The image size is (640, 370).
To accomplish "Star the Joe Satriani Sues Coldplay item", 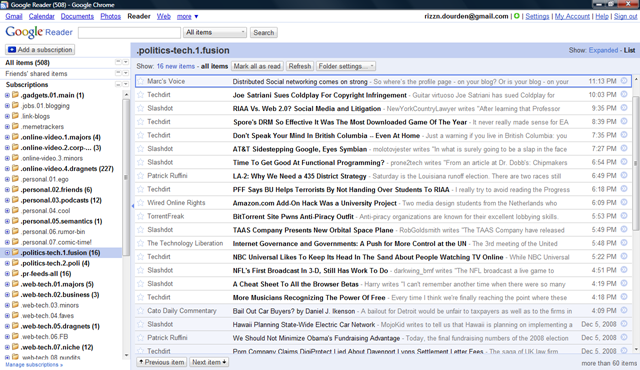I will point(141,95).
